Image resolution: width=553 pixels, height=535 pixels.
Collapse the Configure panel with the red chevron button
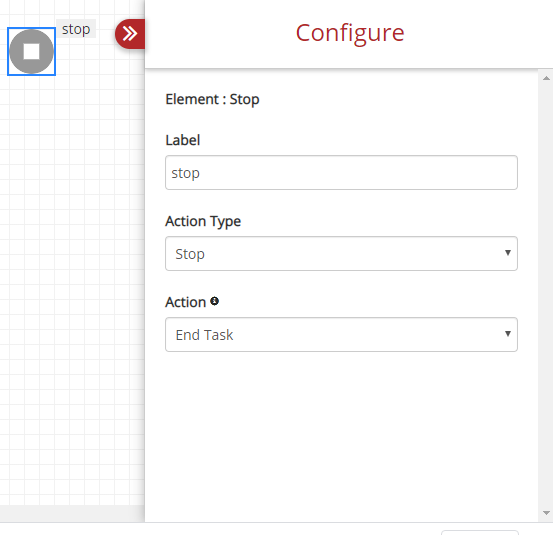[x=130, y=34]
